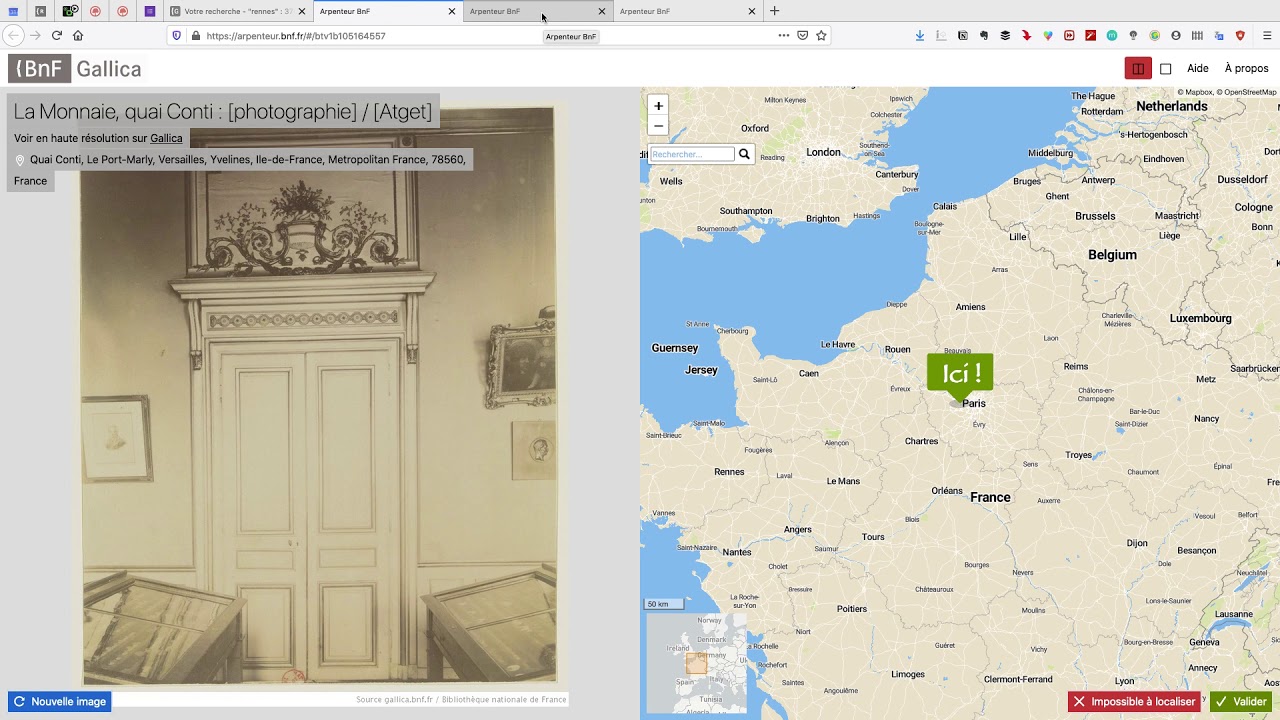Click the padlock site security icon
Screen dimensions: 1280x720
tap(195, 35)
